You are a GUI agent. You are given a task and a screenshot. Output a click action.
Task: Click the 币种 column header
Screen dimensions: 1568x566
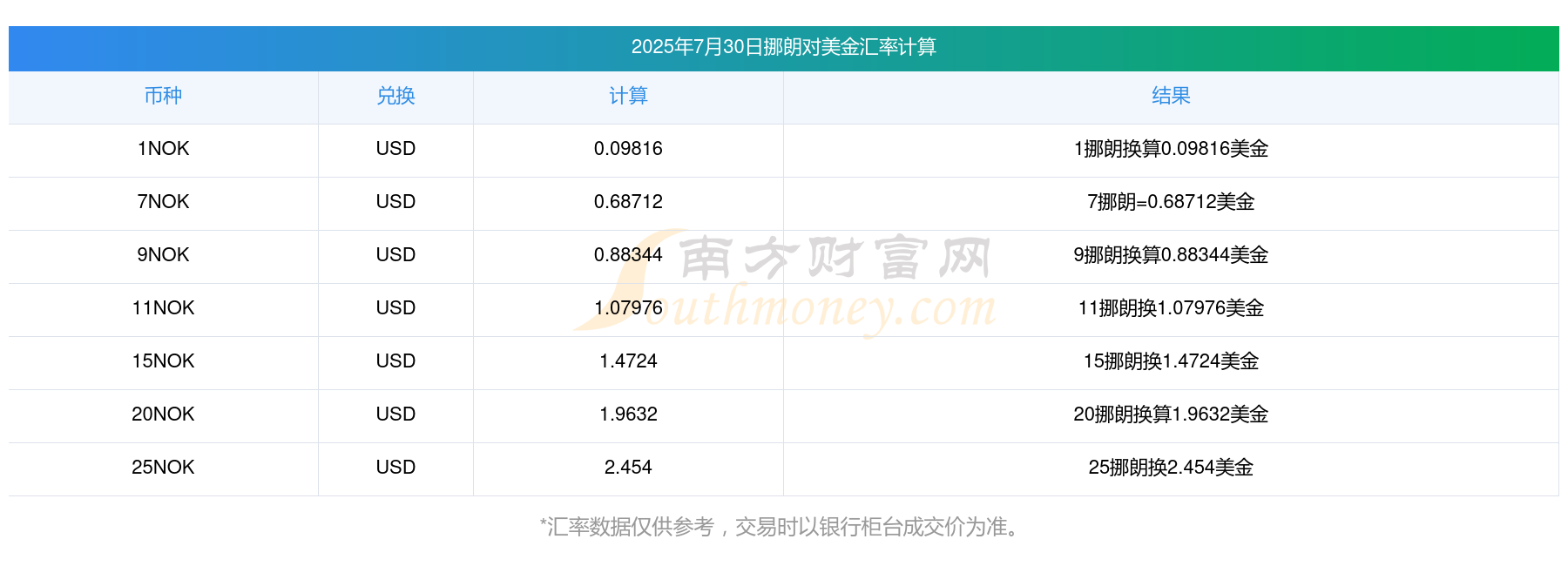coord(163,96)
